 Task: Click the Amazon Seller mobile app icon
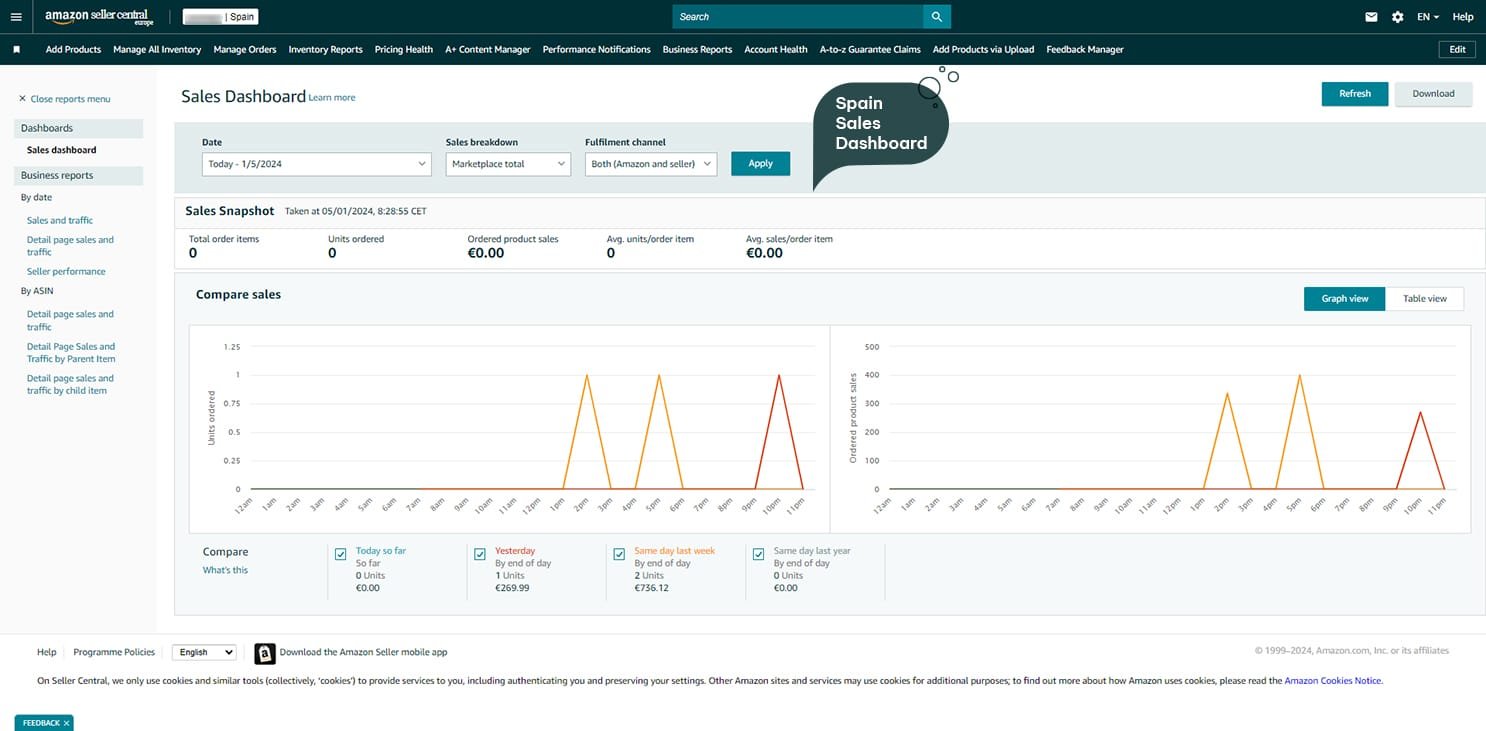tap(265, 653)
